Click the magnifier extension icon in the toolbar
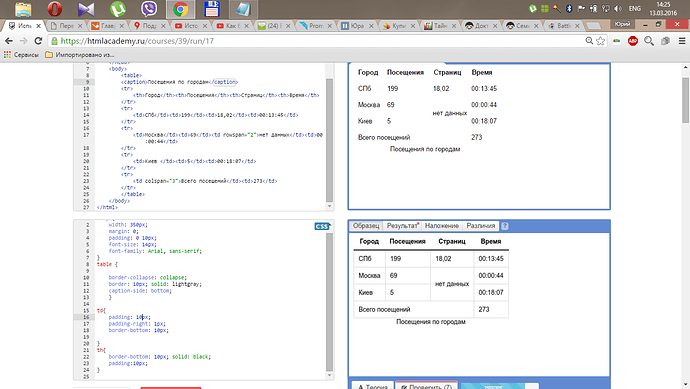 pos(649,41)
